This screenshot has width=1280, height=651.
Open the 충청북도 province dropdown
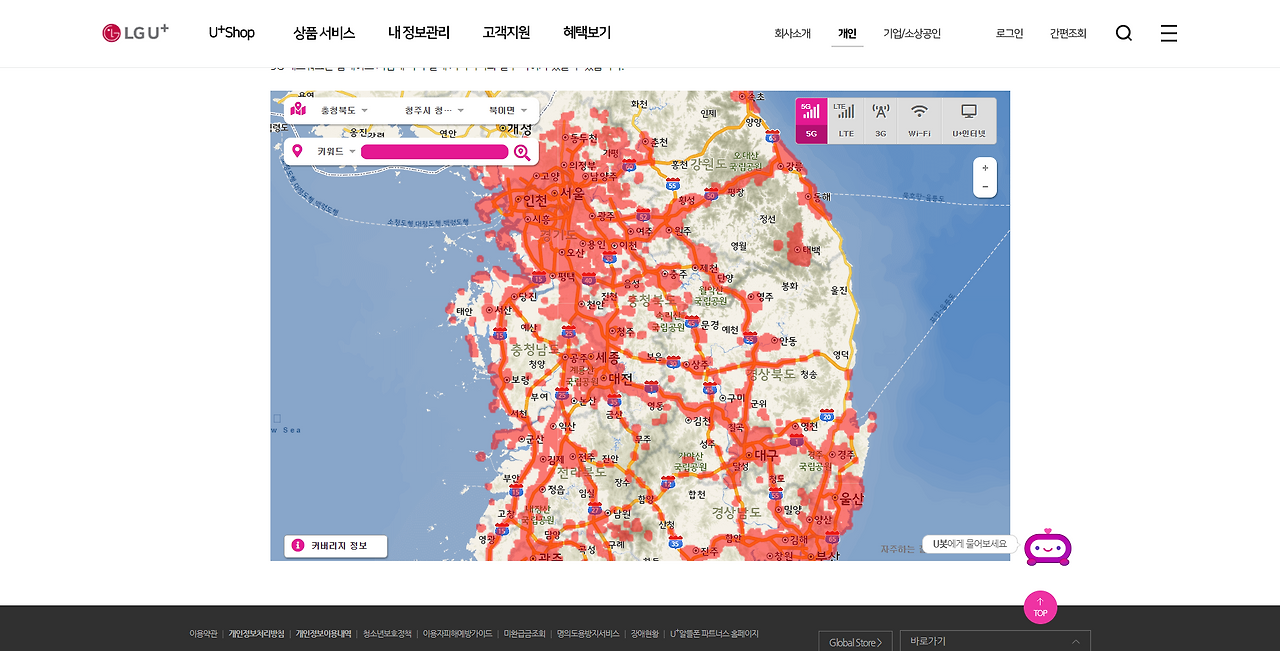[344, 110]
